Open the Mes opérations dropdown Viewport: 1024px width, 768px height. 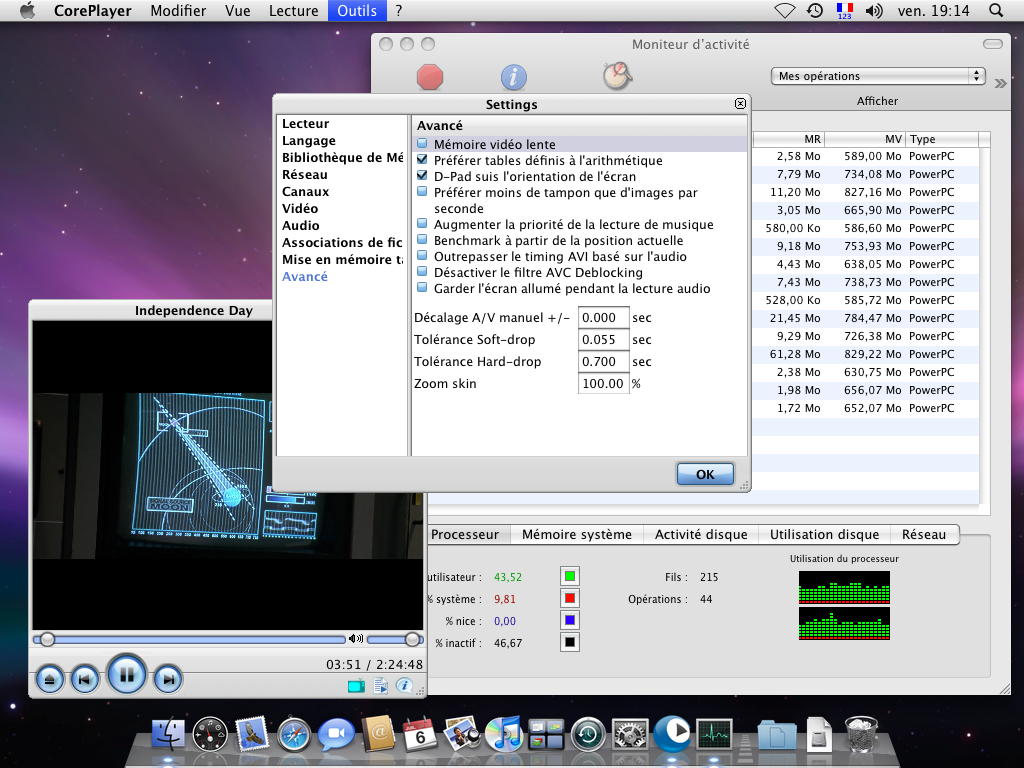[x=878, y=76]
